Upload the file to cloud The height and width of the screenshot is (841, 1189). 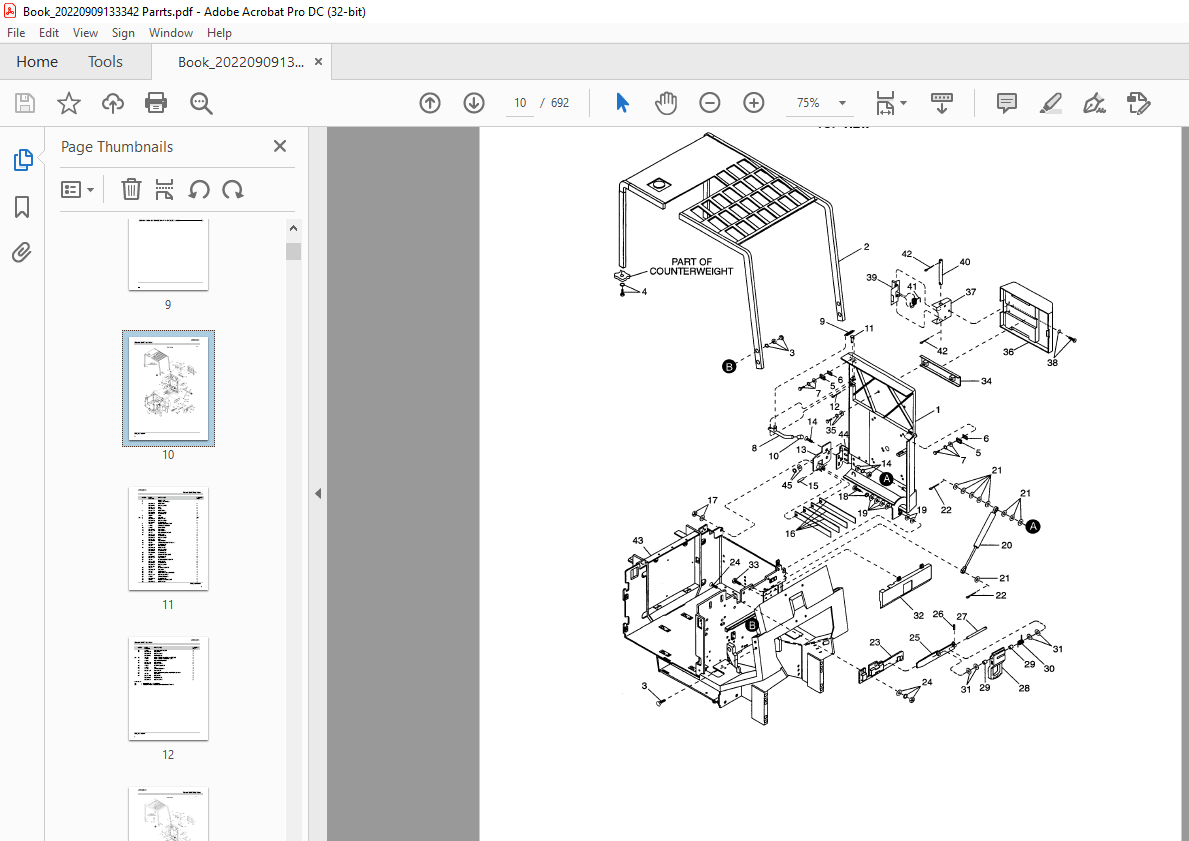112,103
